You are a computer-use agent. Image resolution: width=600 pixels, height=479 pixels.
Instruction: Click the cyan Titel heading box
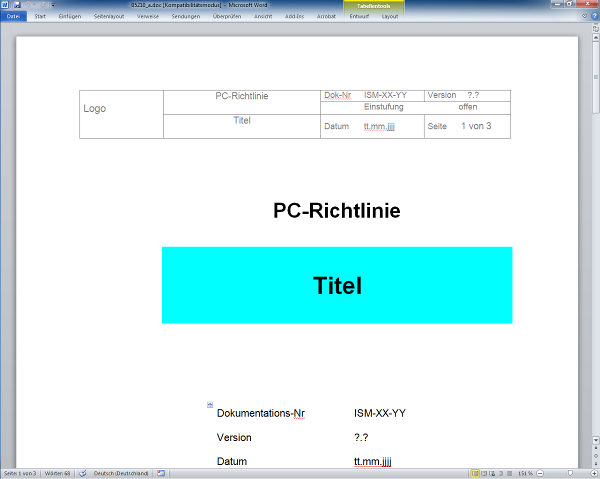[337, 285]
